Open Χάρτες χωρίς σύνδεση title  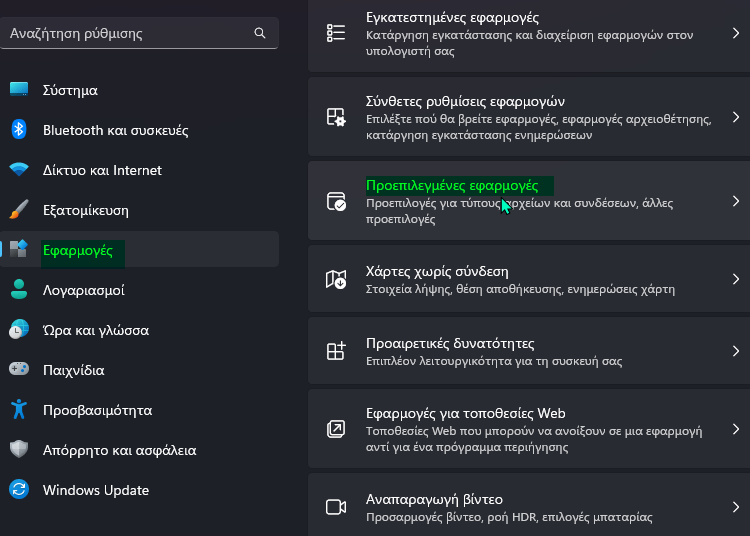437,272
